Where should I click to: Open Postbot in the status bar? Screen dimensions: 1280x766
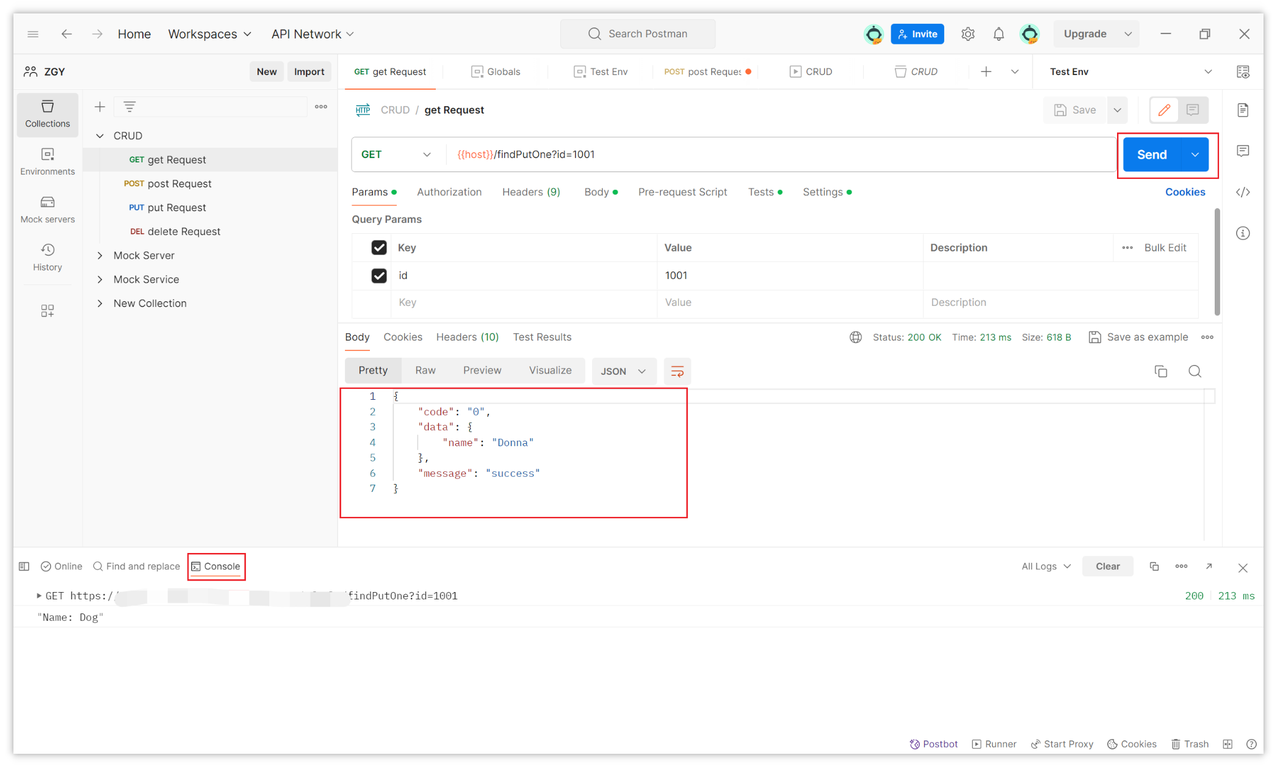tap(934, 744)
